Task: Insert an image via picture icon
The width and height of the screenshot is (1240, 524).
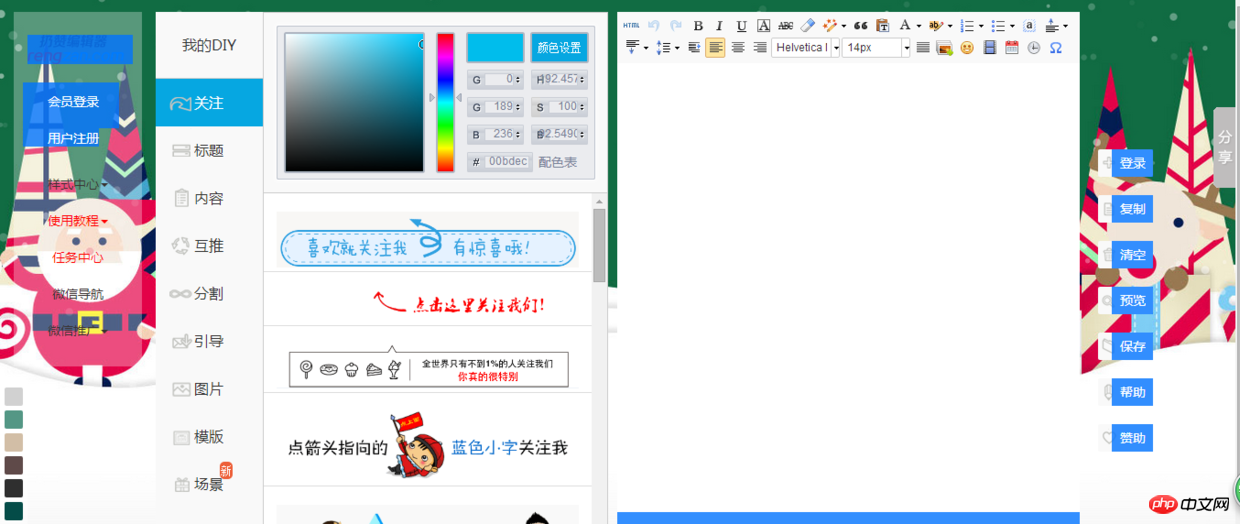Action: pos(944,47)
